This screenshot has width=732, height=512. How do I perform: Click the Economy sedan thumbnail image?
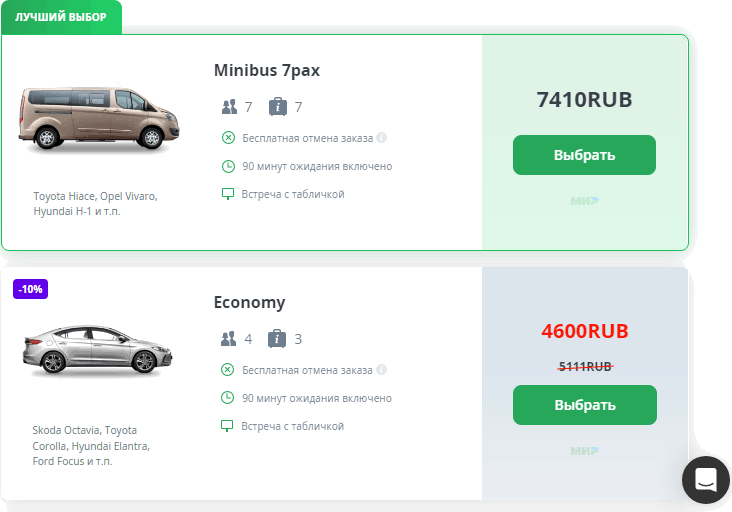coord(97,349)
